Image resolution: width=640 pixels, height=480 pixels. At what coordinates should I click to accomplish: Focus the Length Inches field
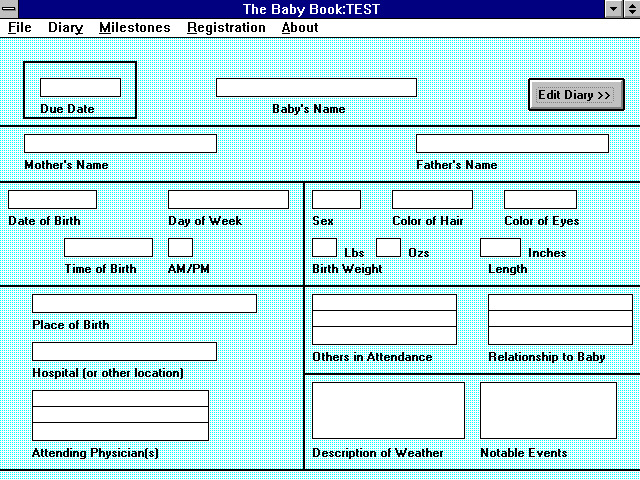[500, 248]
